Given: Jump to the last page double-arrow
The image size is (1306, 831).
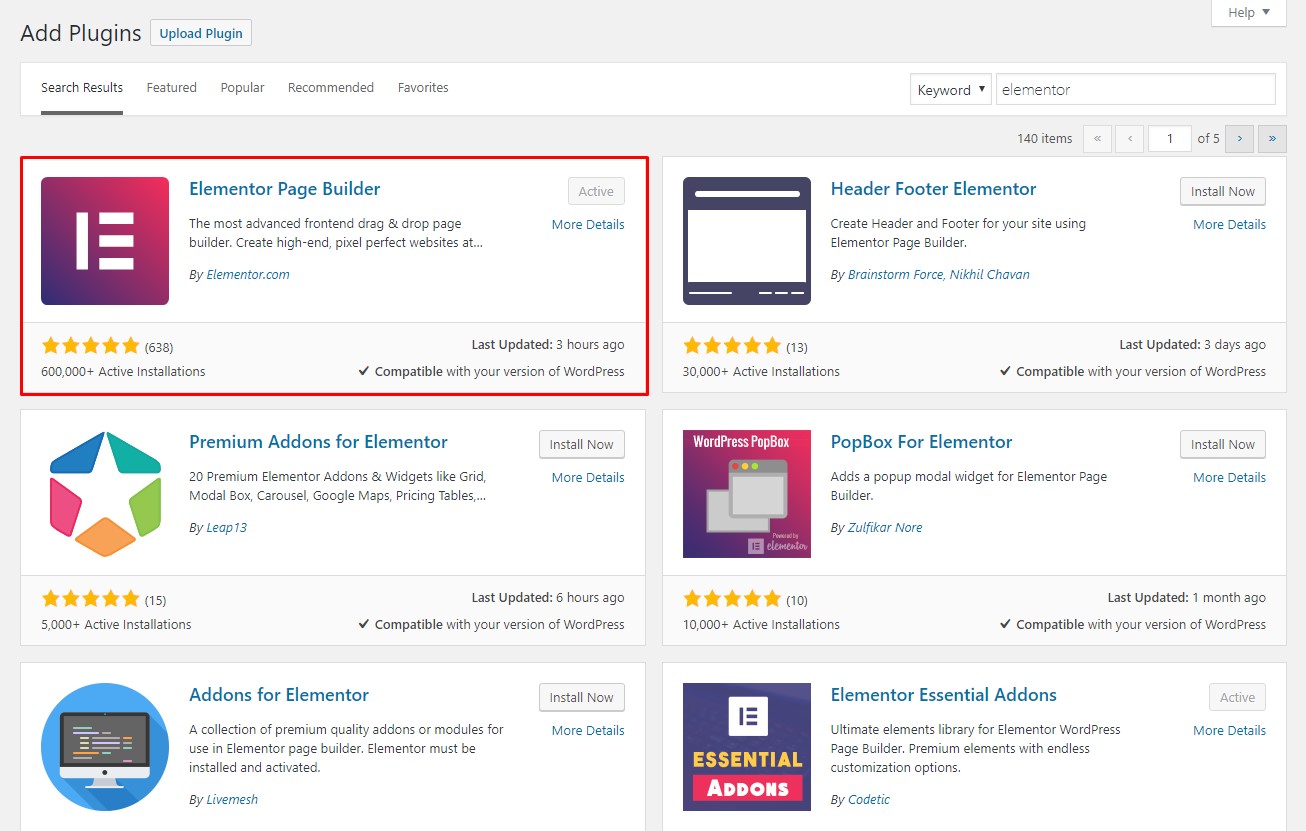Looking at the screenshot, I should tap(1272, 138).
